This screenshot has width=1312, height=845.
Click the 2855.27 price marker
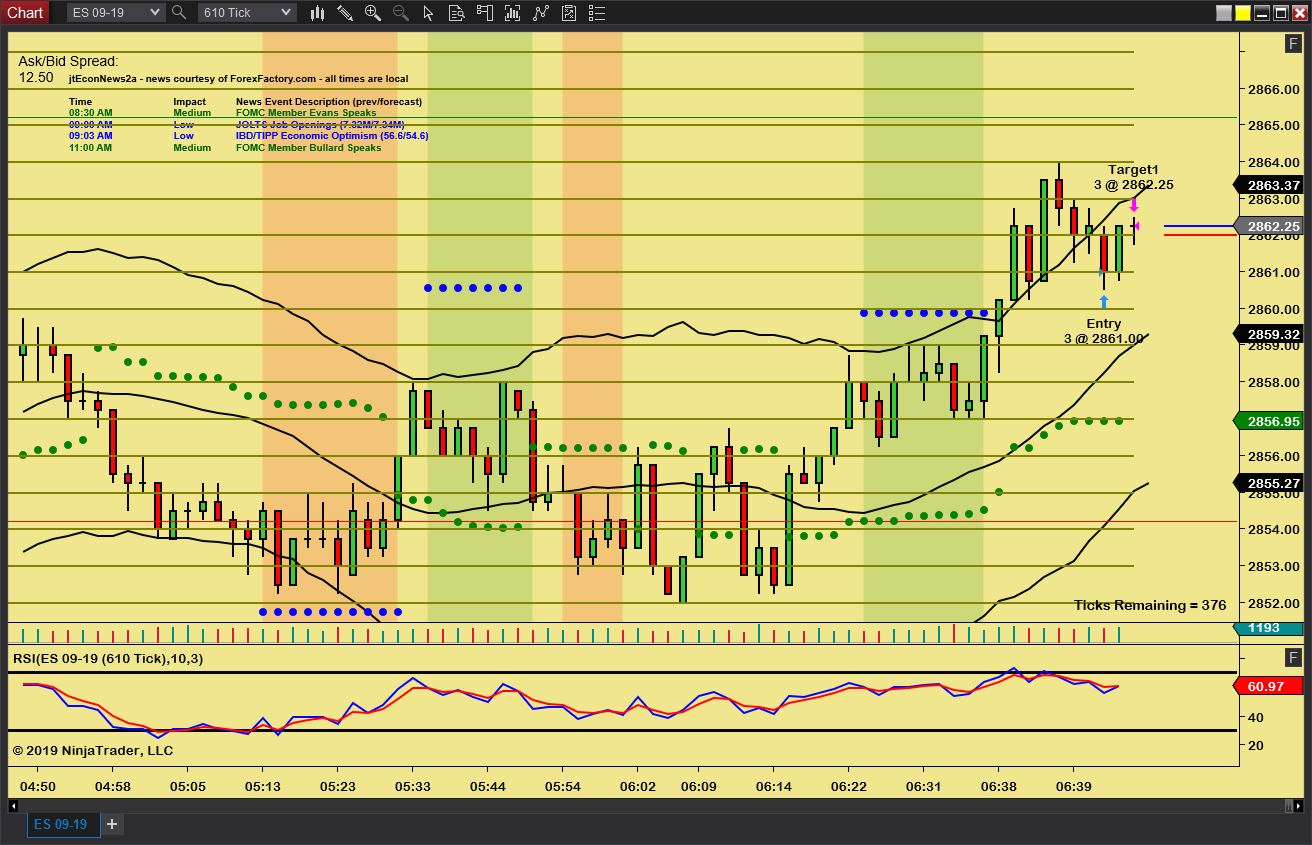coord(1269,483)
